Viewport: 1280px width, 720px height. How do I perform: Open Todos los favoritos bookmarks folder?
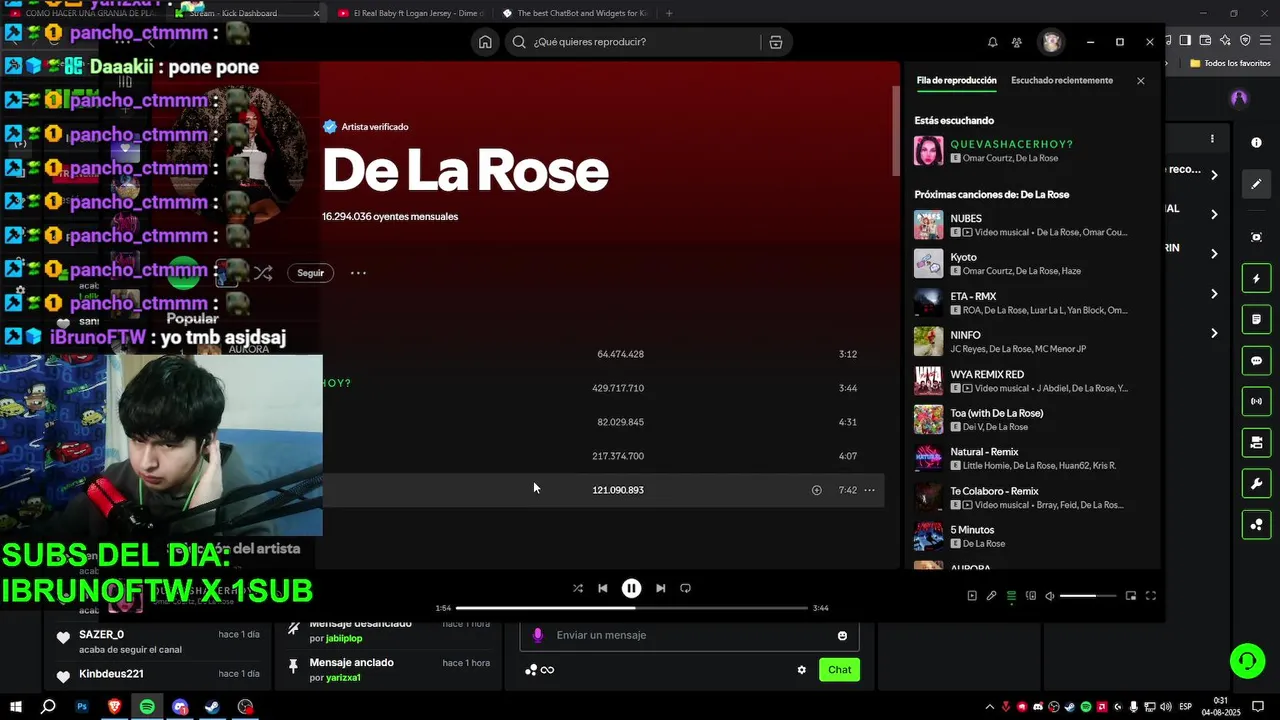coord(1231,63)
